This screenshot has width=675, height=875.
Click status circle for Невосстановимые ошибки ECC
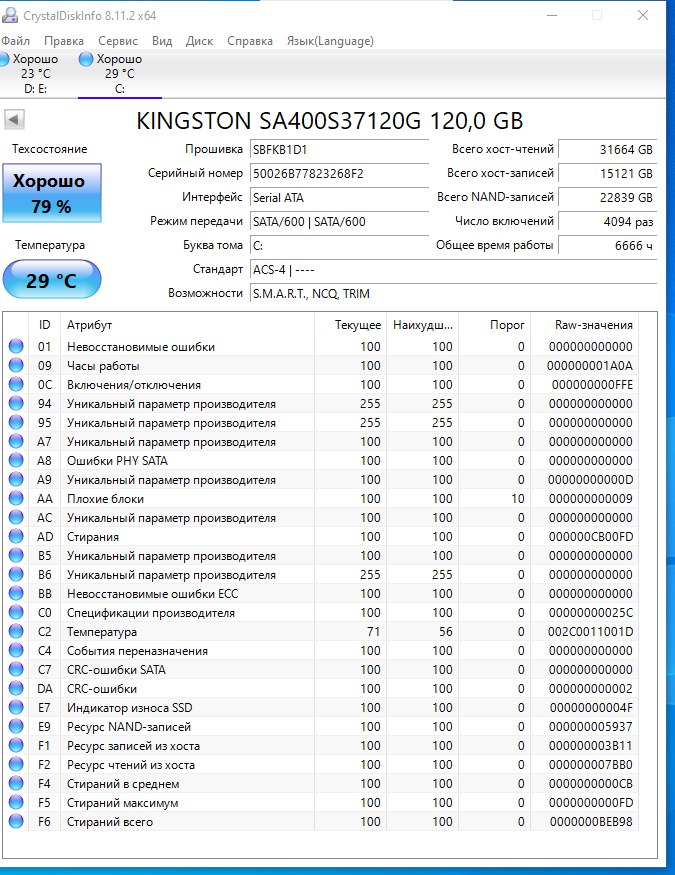coord(16,593)
